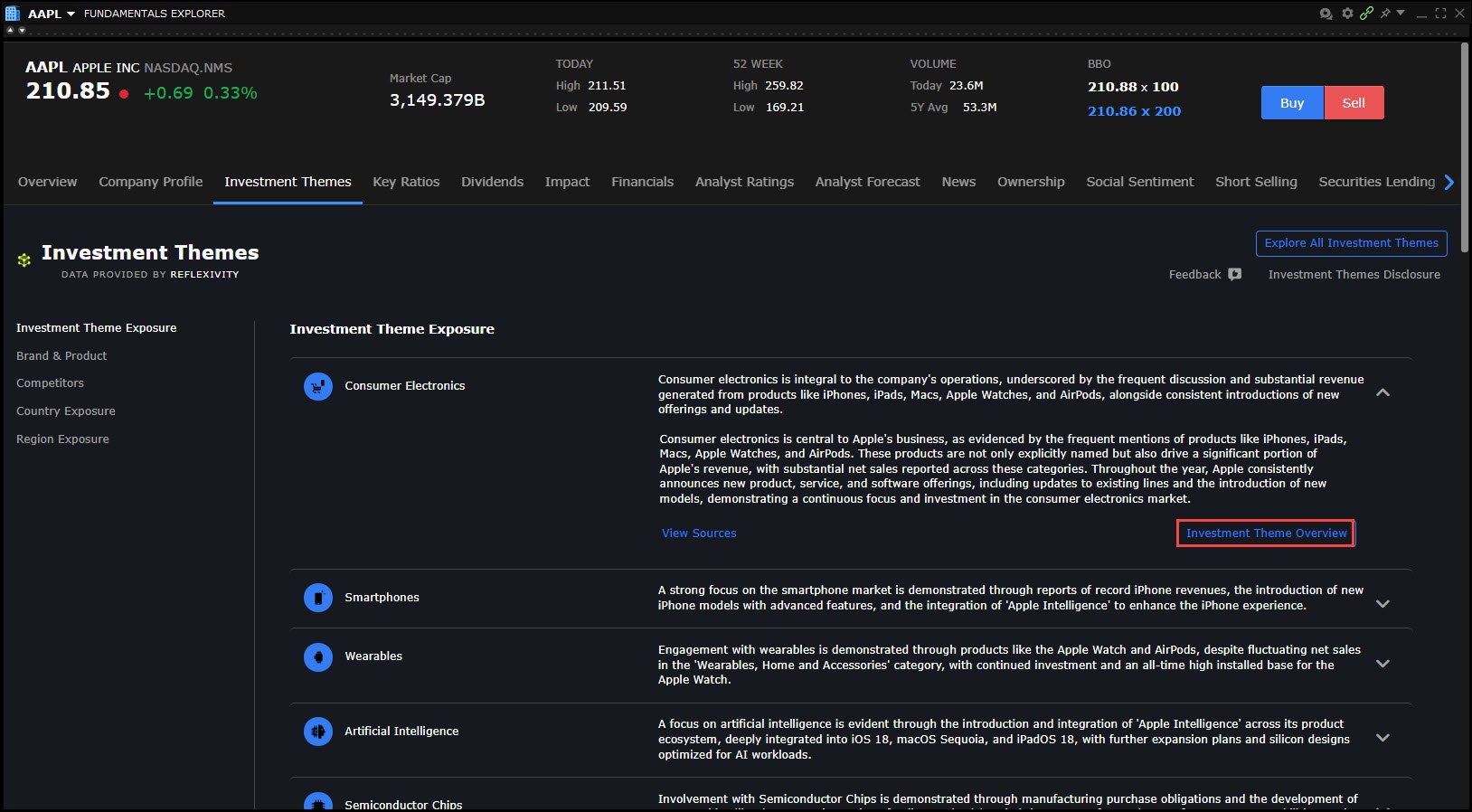Jump to Competitors section
The image size is (1472, 812).
tap(50, 383)
